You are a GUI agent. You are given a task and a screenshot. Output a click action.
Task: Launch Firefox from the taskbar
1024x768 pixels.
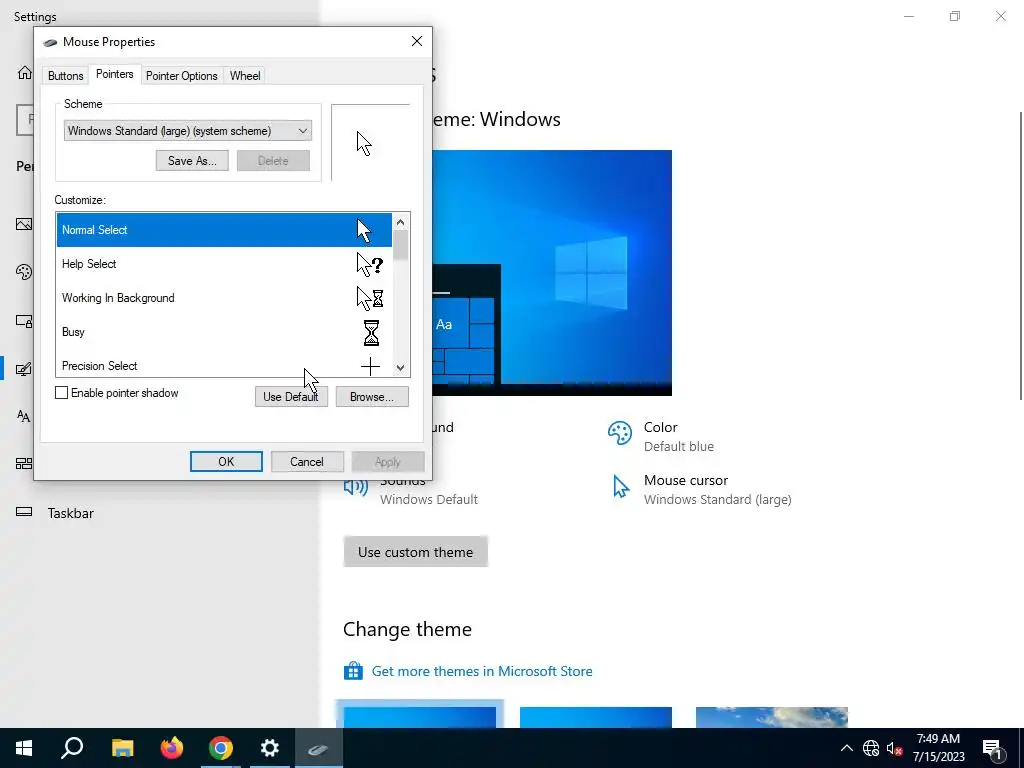click(172, 748)
